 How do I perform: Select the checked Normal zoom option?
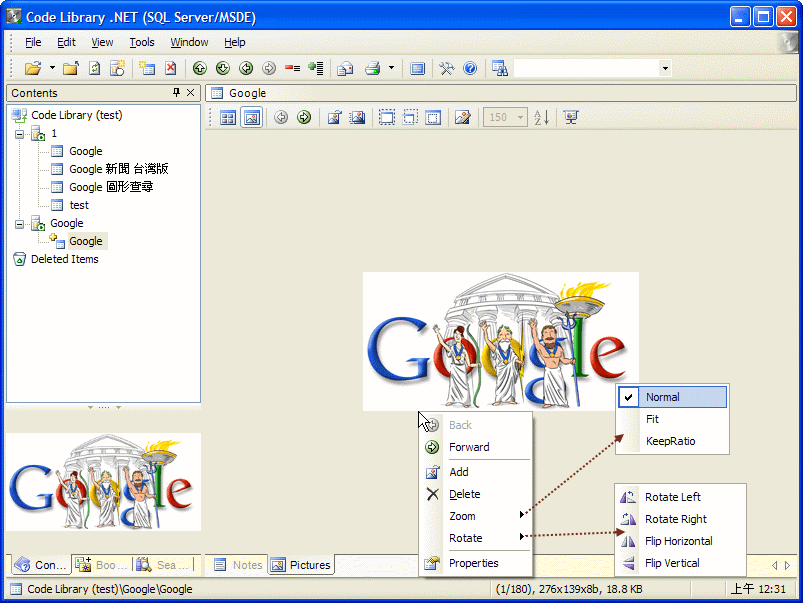pyautogui.click(x=672, y=397)
